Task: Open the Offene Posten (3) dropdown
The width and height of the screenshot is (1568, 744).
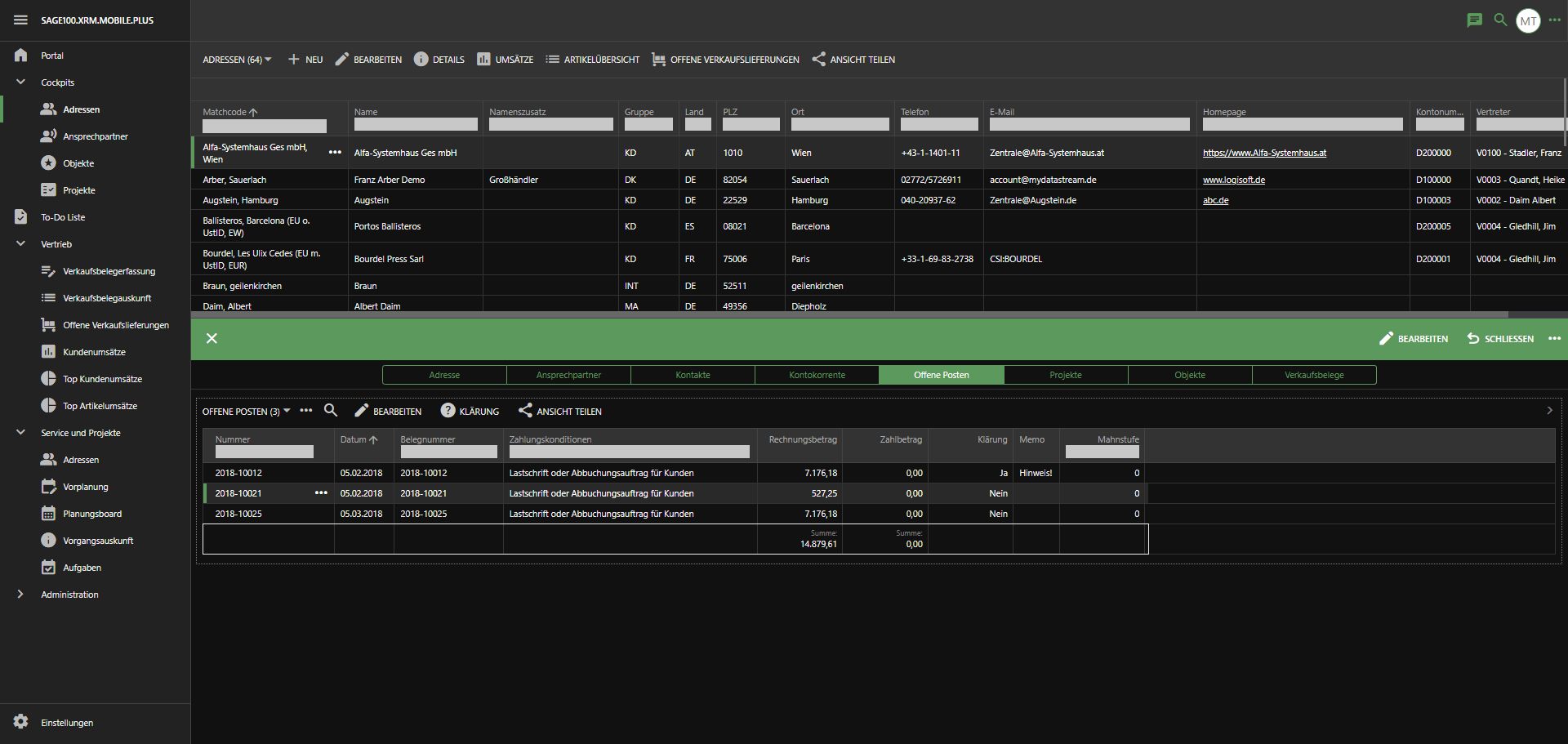Action: 246,412
